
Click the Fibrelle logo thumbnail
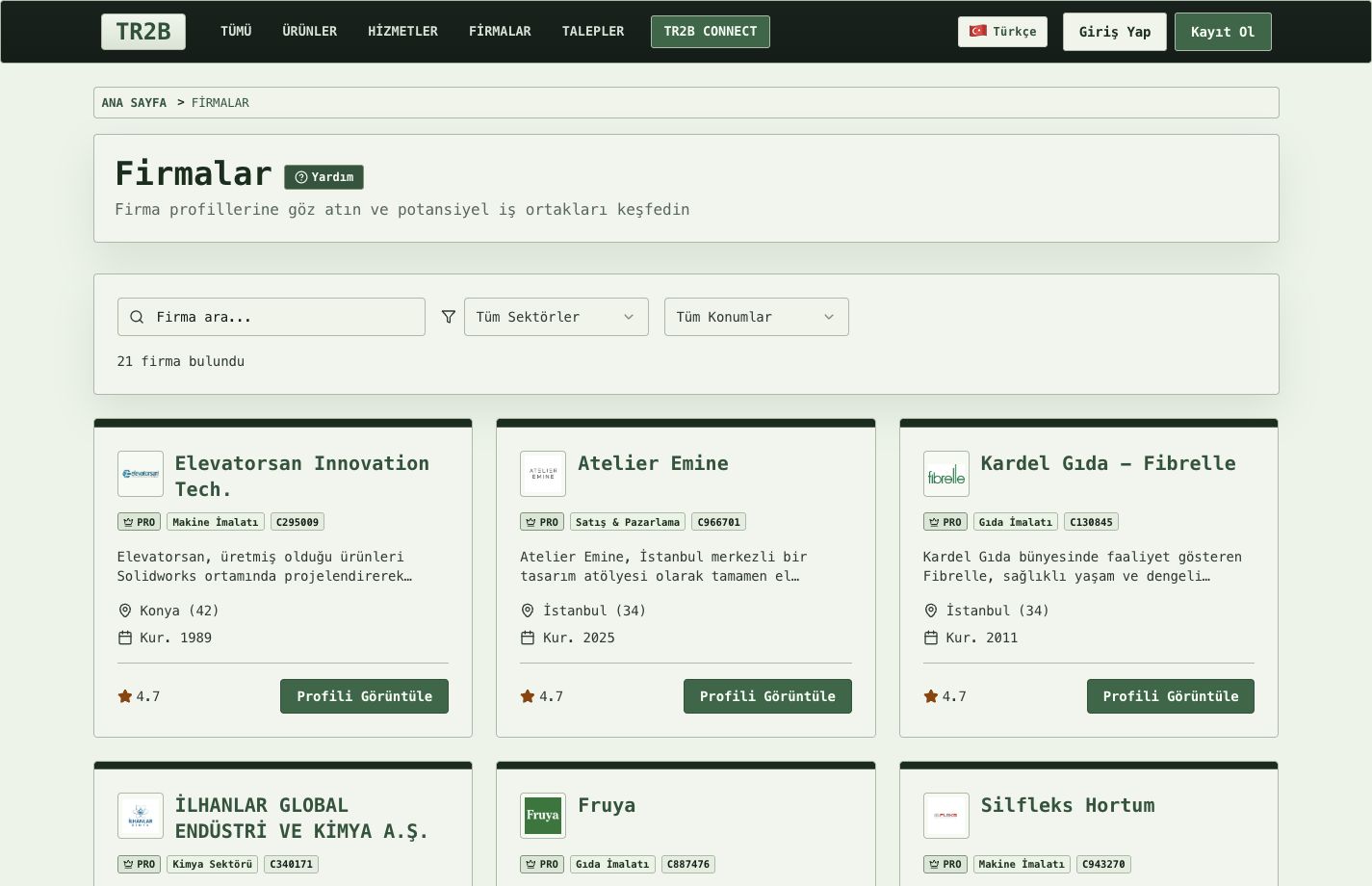point(946,474)
